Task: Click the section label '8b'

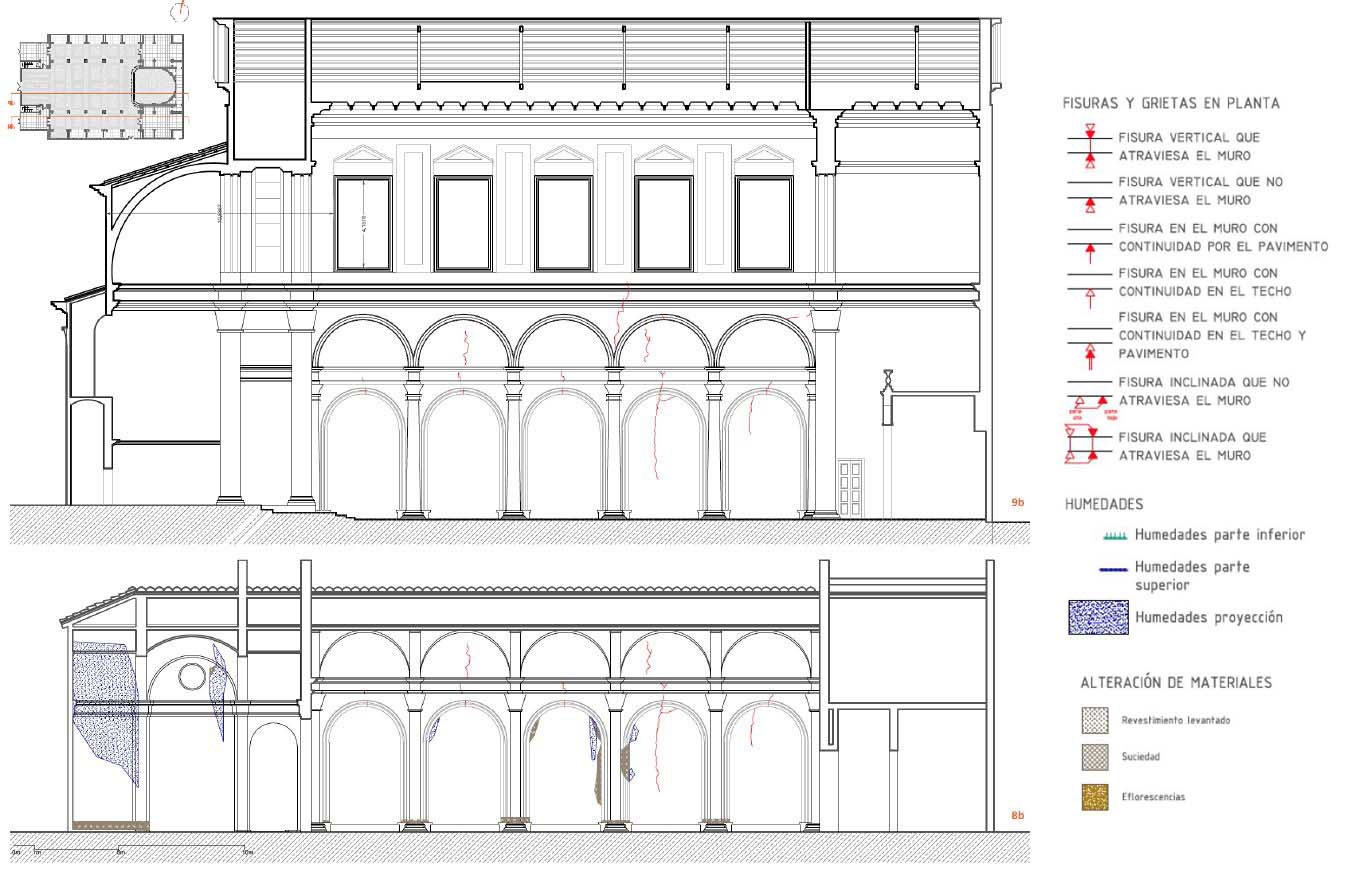Action: (x=1018, y=816)
